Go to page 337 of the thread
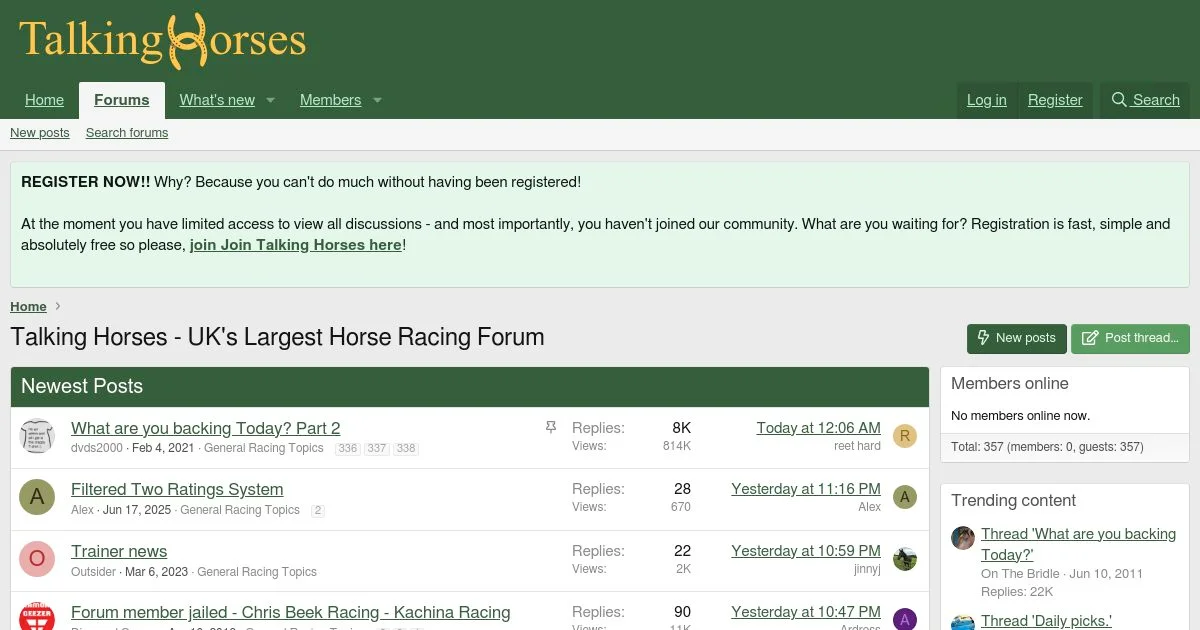 (377, 449)
